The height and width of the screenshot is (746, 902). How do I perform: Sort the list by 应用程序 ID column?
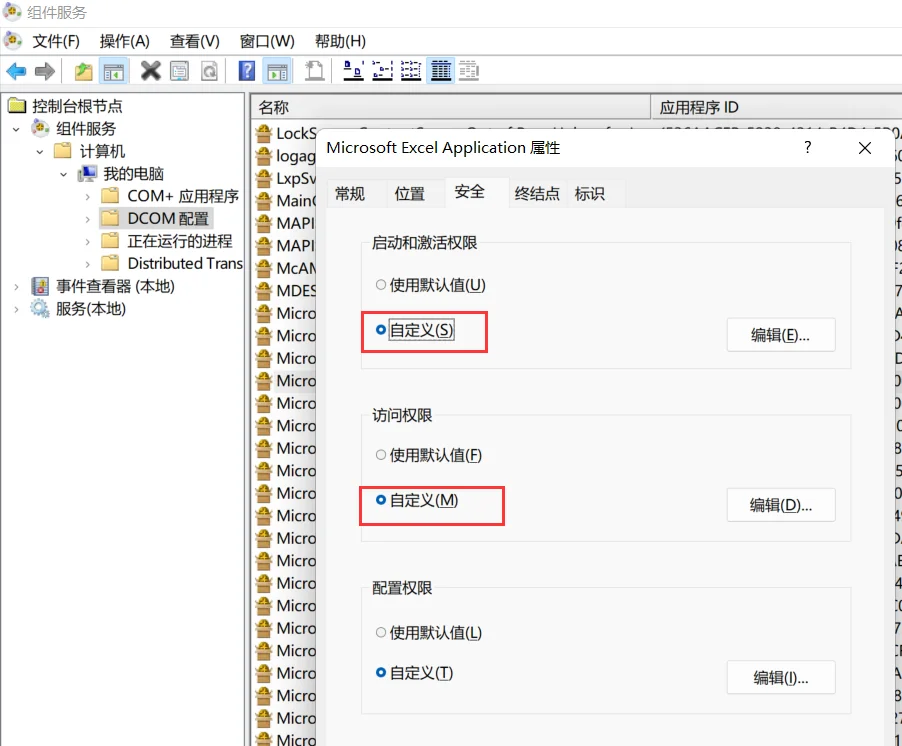776,108
